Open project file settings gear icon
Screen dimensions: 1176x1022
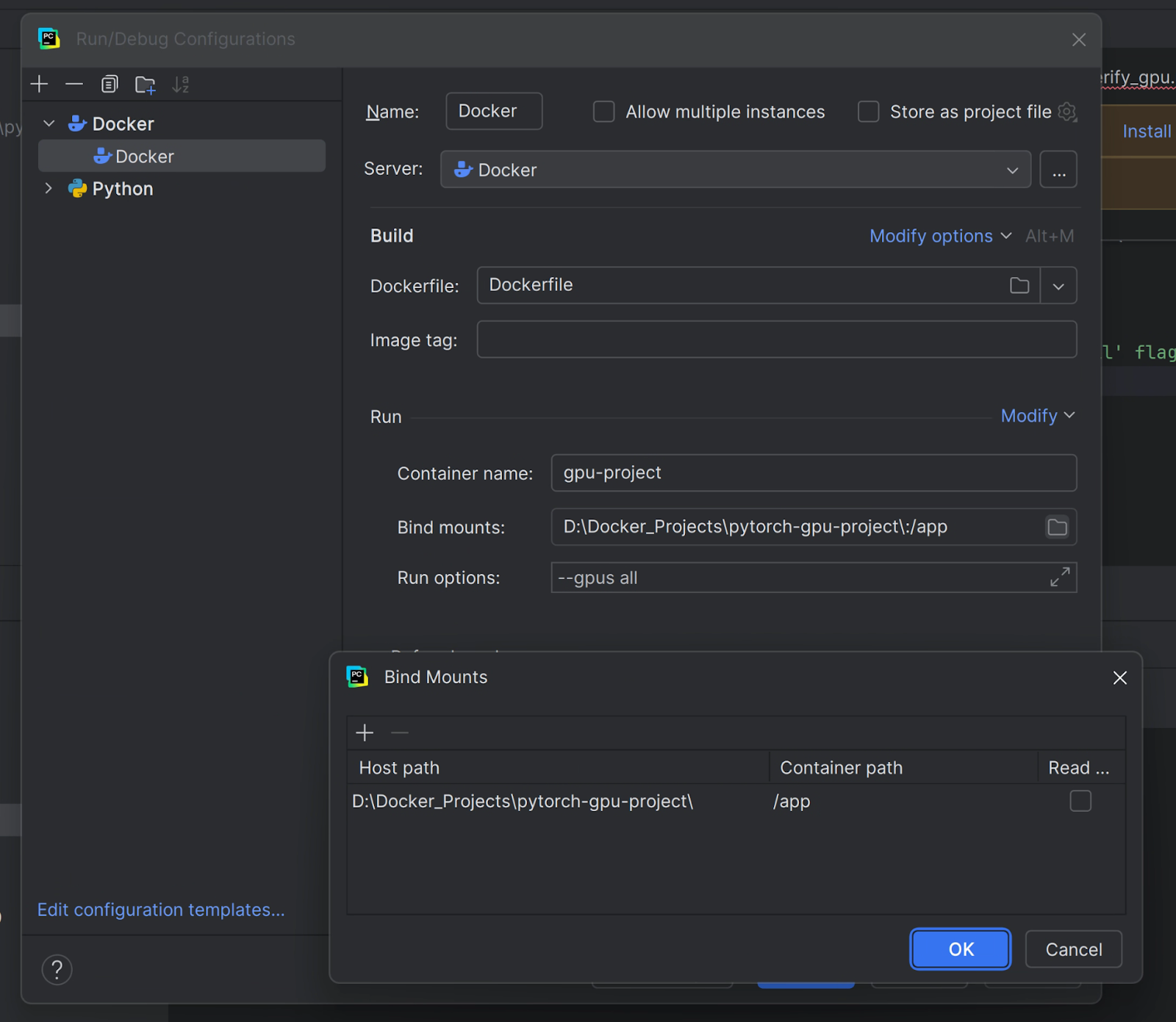click(1067, 112)
